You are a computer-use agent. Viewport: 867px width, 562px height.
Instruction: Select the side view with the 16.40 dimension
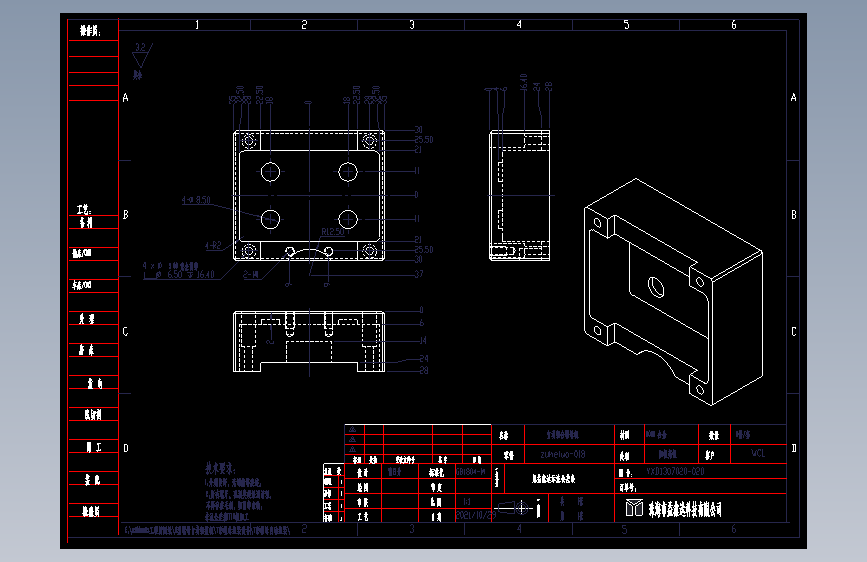[520, 195]
